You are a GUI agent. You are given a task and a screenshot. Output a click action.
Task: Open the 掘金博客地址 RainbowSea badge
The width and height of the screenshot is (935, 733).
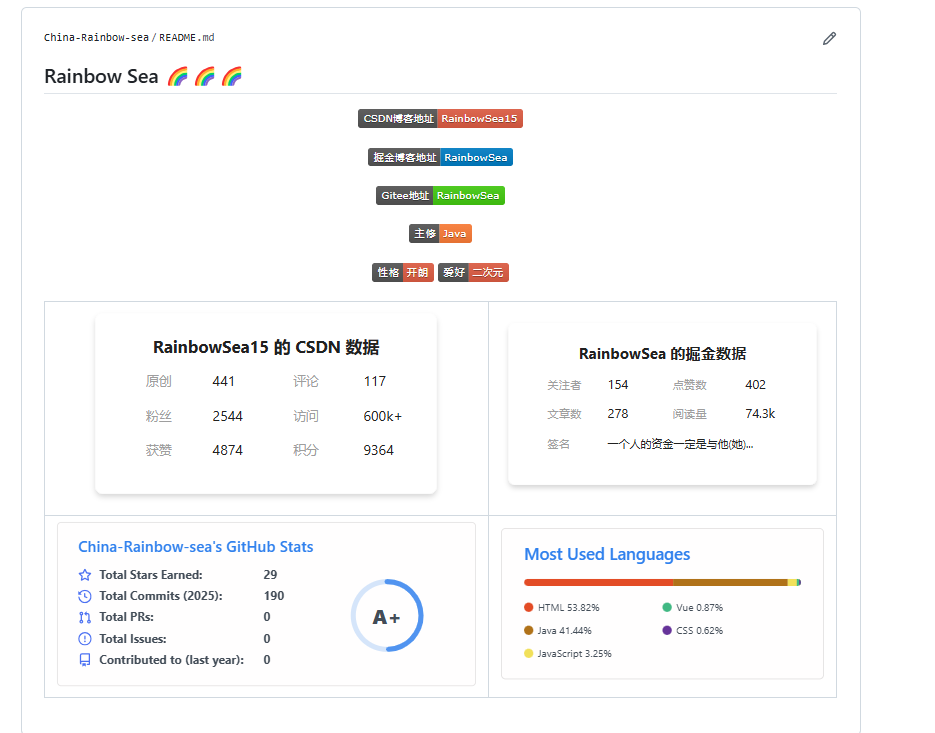pos(440,157)
